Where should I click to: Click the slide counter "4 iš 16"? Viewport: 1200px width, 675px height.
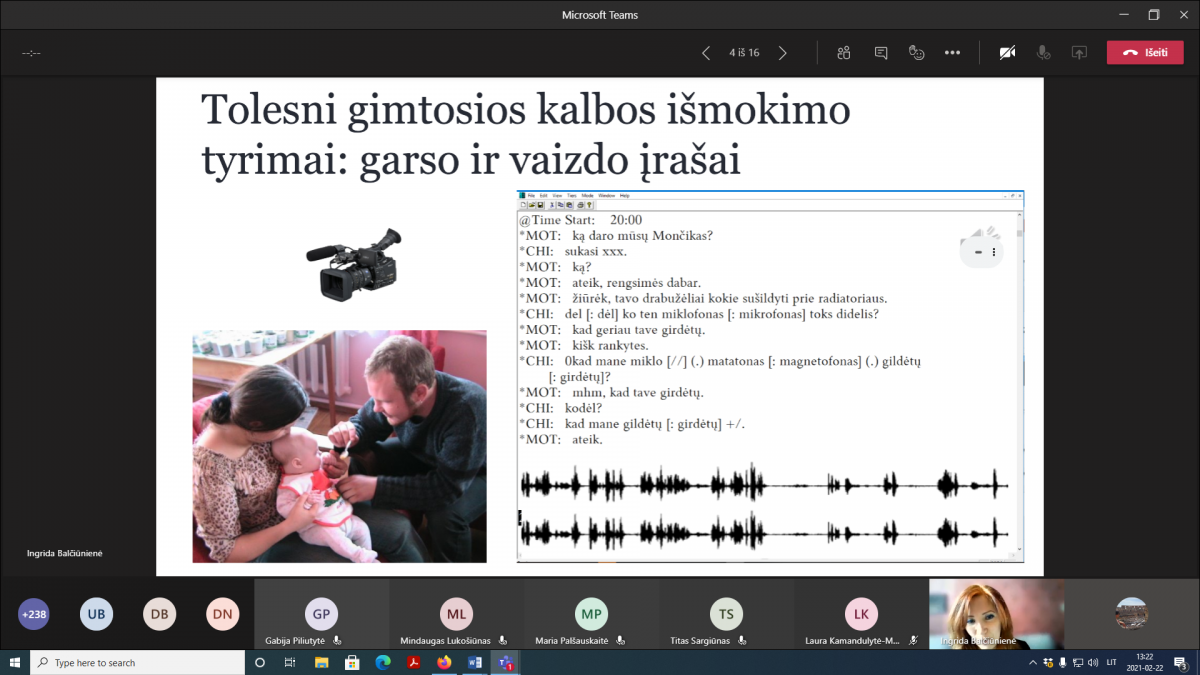pyautogui.click(x=744, y=52)
